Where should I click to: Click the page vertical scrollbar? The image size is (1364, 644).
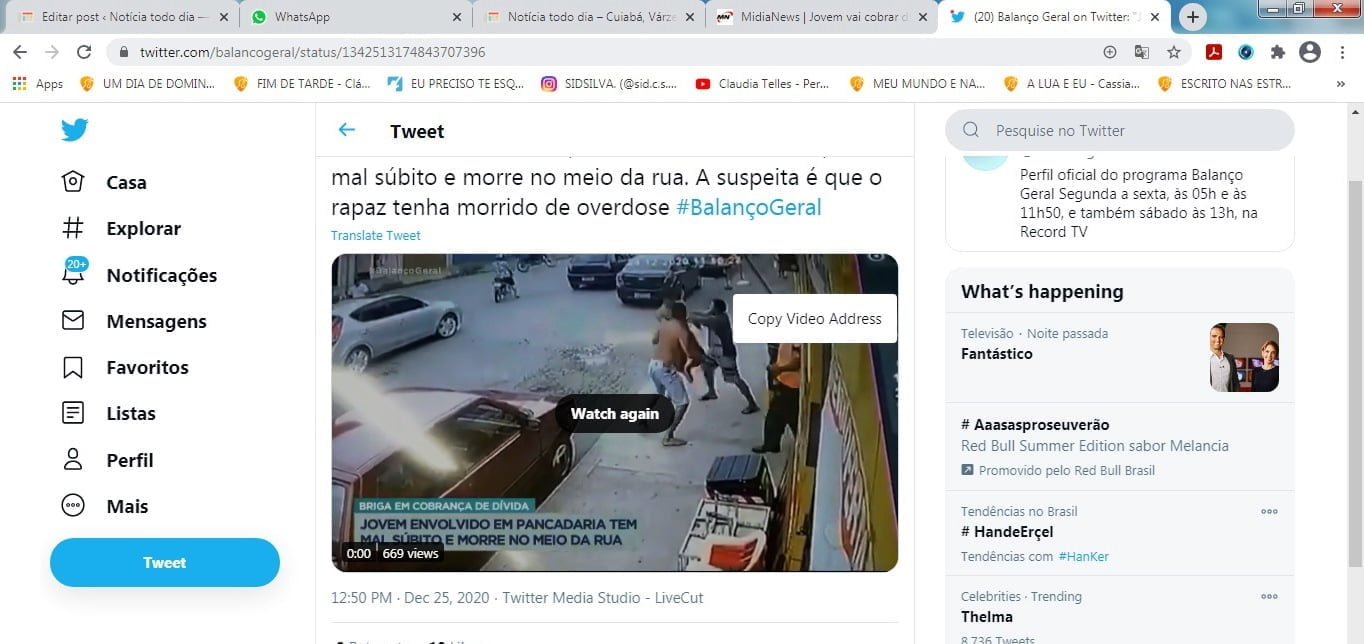[x=1355, y=372]
